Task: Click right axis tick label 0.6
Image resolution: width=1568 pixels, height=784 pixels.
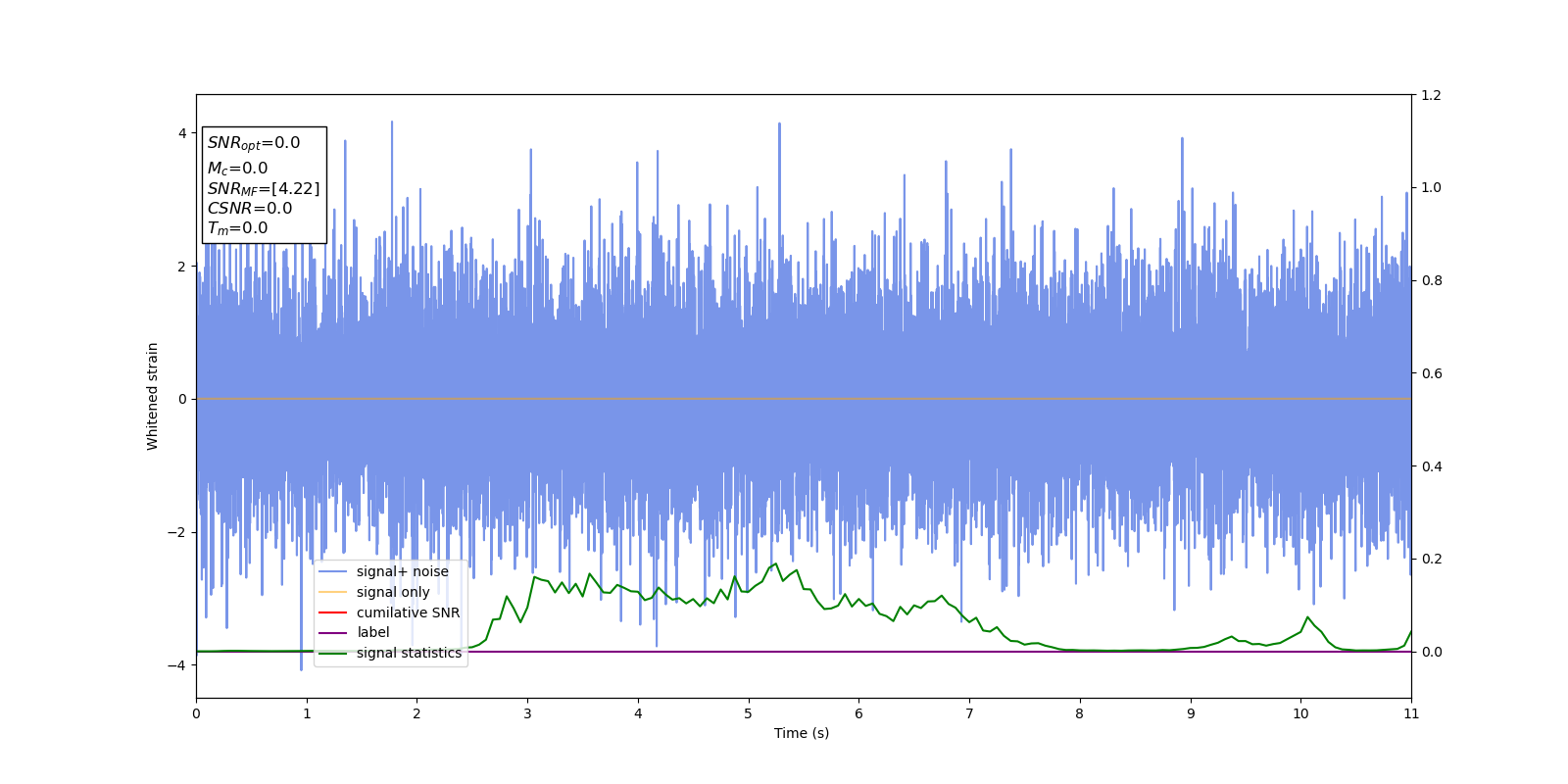Action: click(x=1432, y=373)
